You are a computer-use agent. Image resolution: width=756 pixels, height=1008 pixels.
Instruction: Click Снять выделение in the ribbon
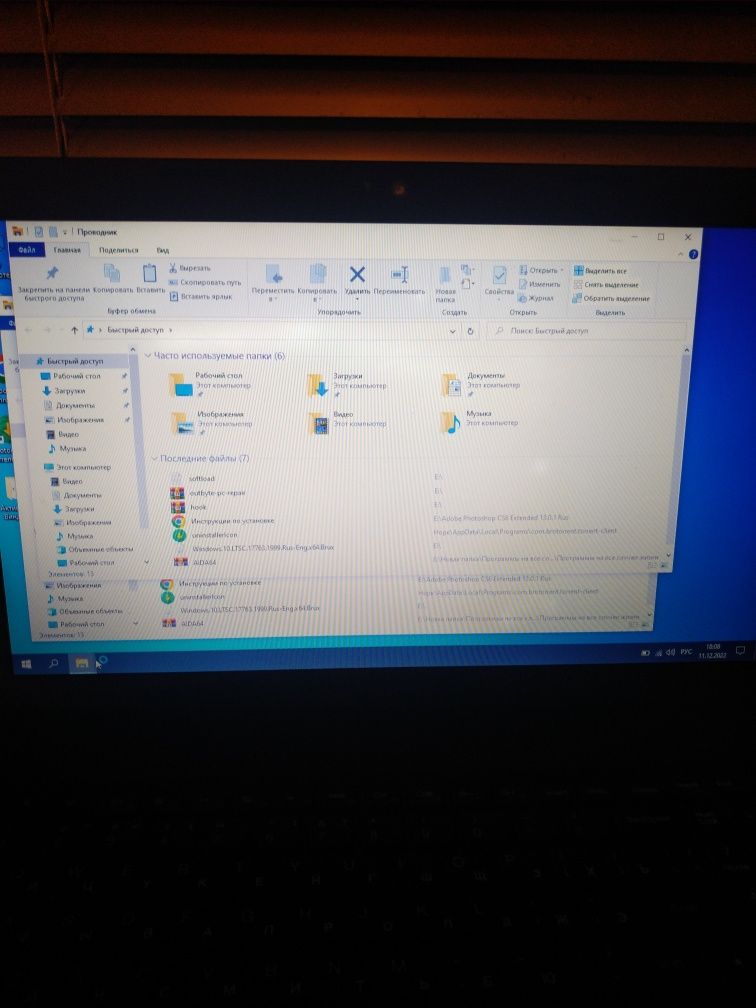[606, 285]
